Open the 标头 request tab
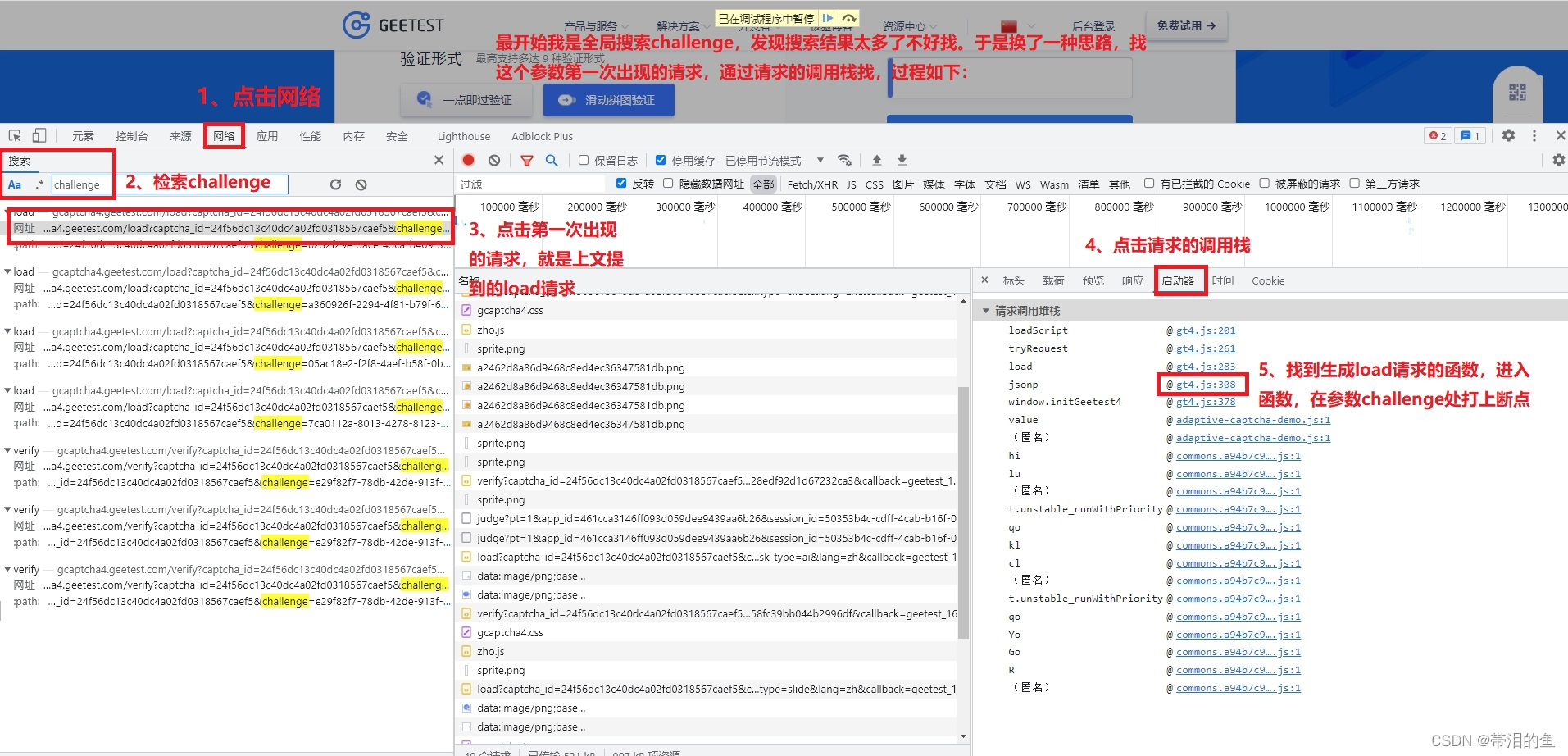1568x756 pixels. point(1014,280)
